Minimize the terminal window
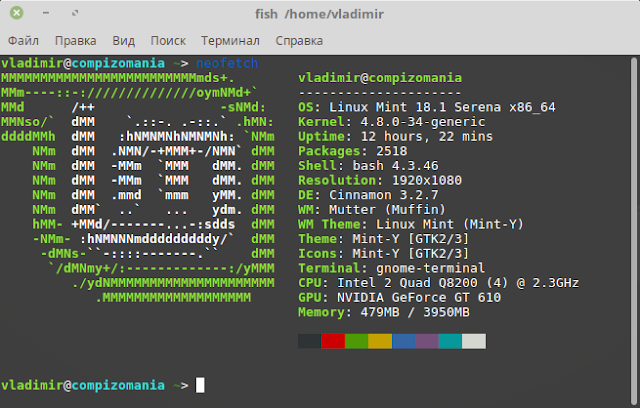 point(46,13)
